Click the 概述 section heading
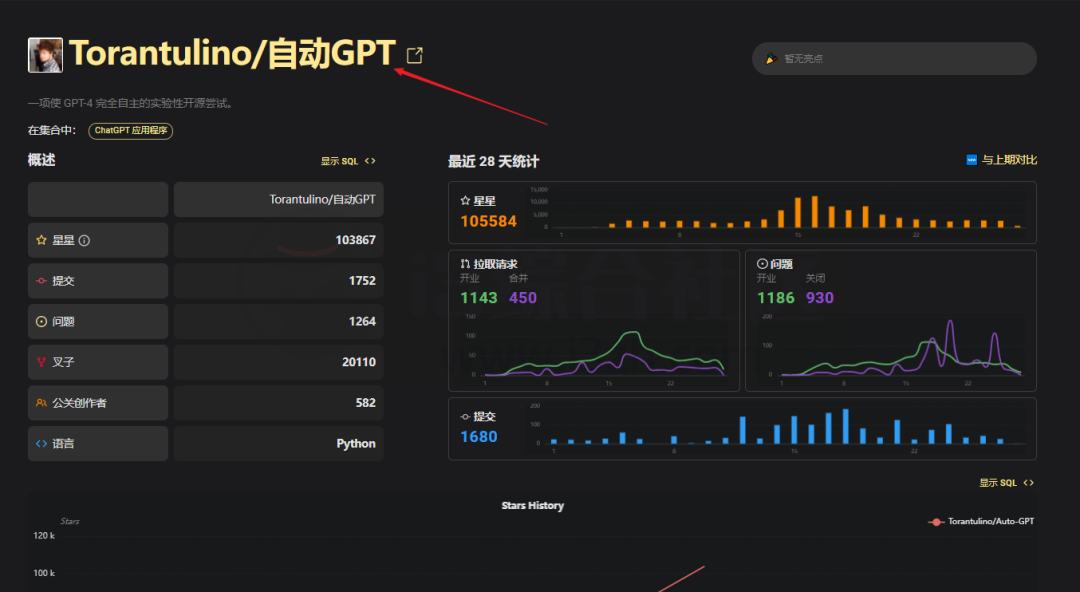1080x592 pixels. 41,160
